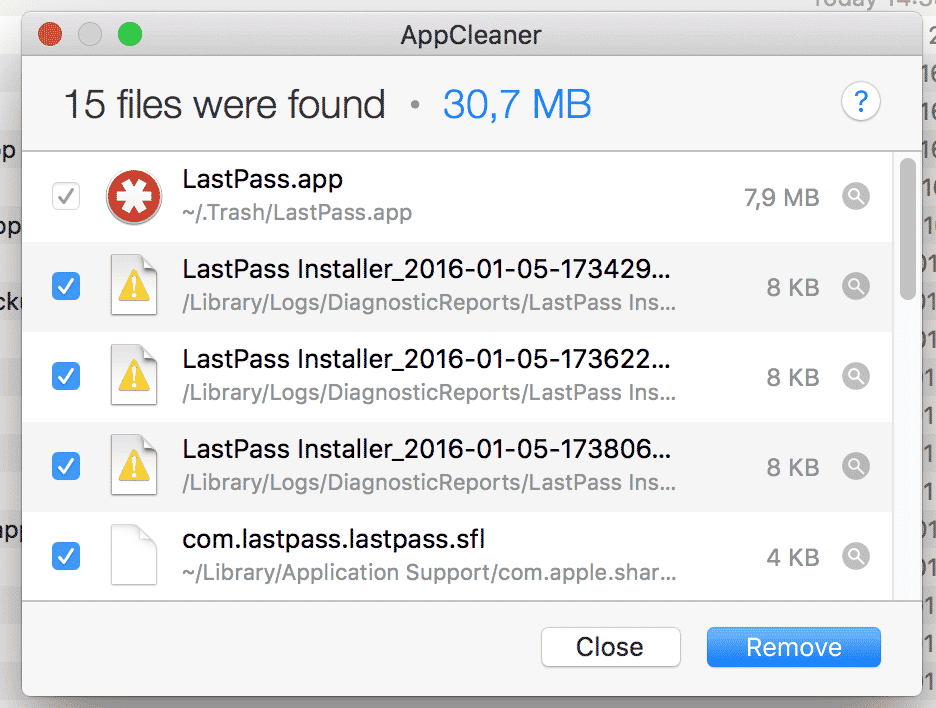Screen dimensions: 936x708
Task: Select the LastPass Installer_2016-01-05-173622 file name
Action: [426, 359]
